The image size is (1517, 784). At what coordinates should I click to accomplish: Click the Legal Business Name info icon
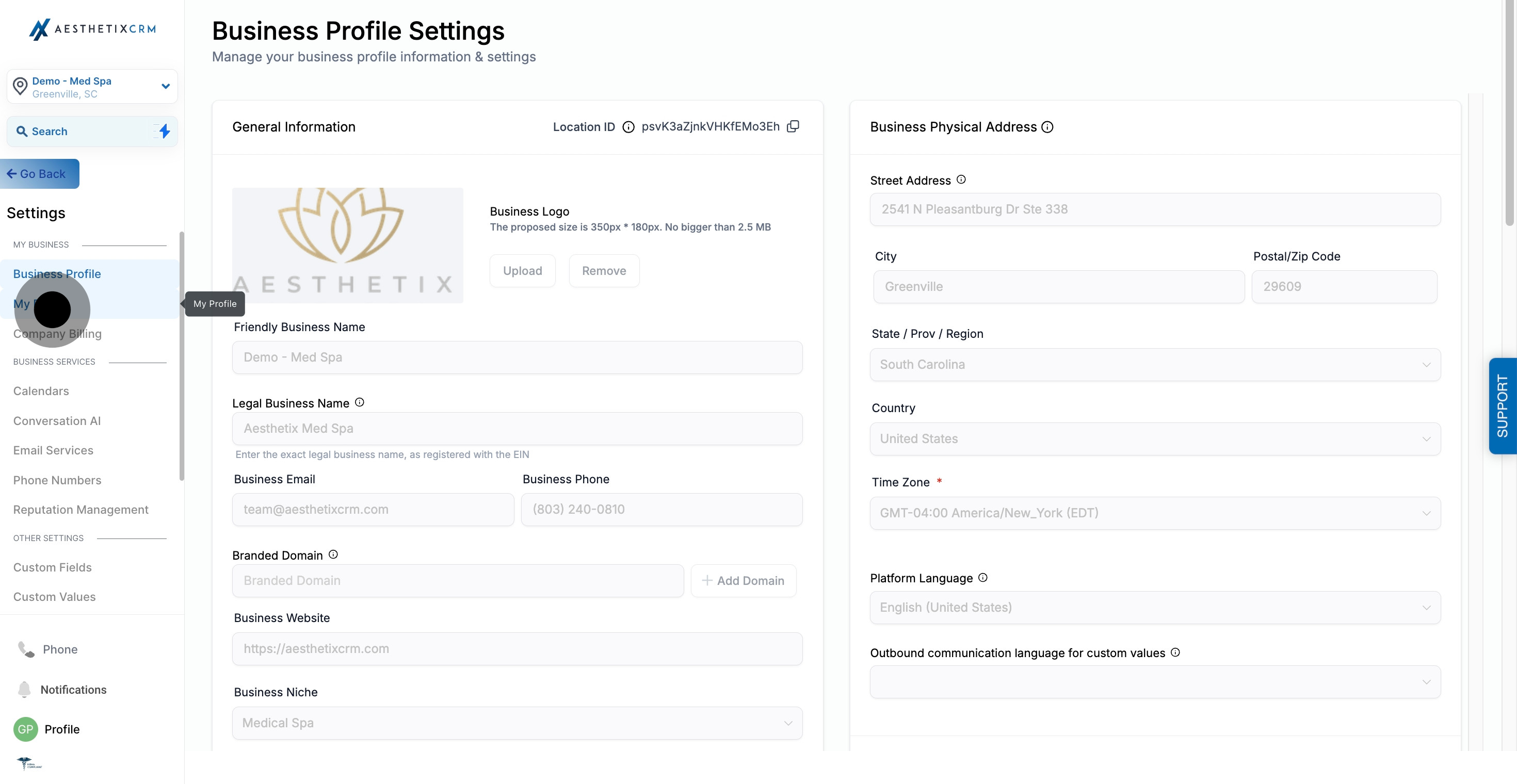coord(359,403)
